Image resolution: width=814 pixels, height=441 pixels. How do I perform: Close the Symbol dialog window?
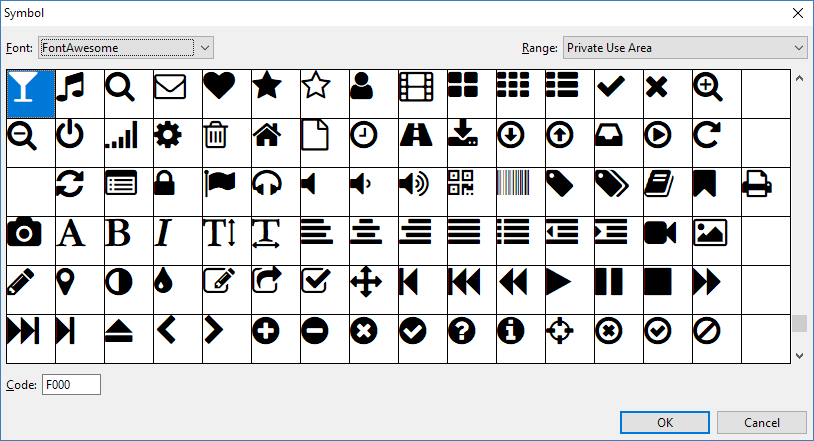(x=798, y=13)
